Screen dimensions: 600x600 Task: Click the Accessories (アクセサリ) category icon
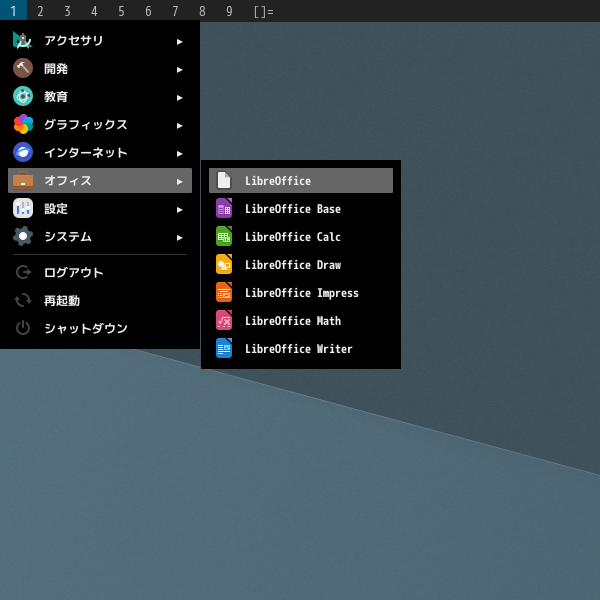point(23,41)
